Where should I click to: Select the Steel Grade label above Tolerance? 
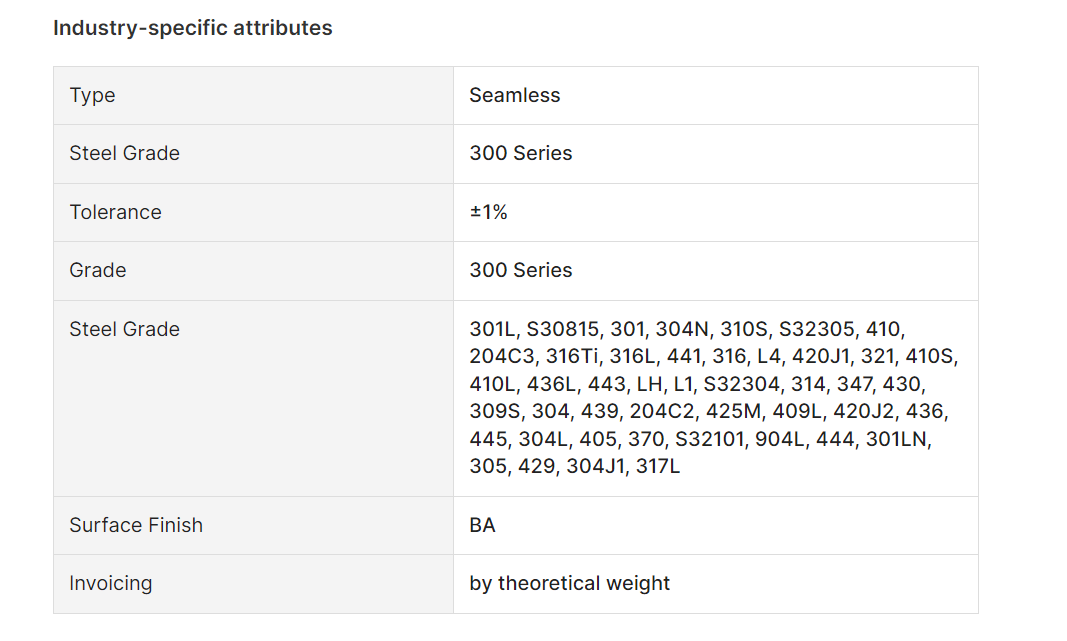click(x=124, y=153)
